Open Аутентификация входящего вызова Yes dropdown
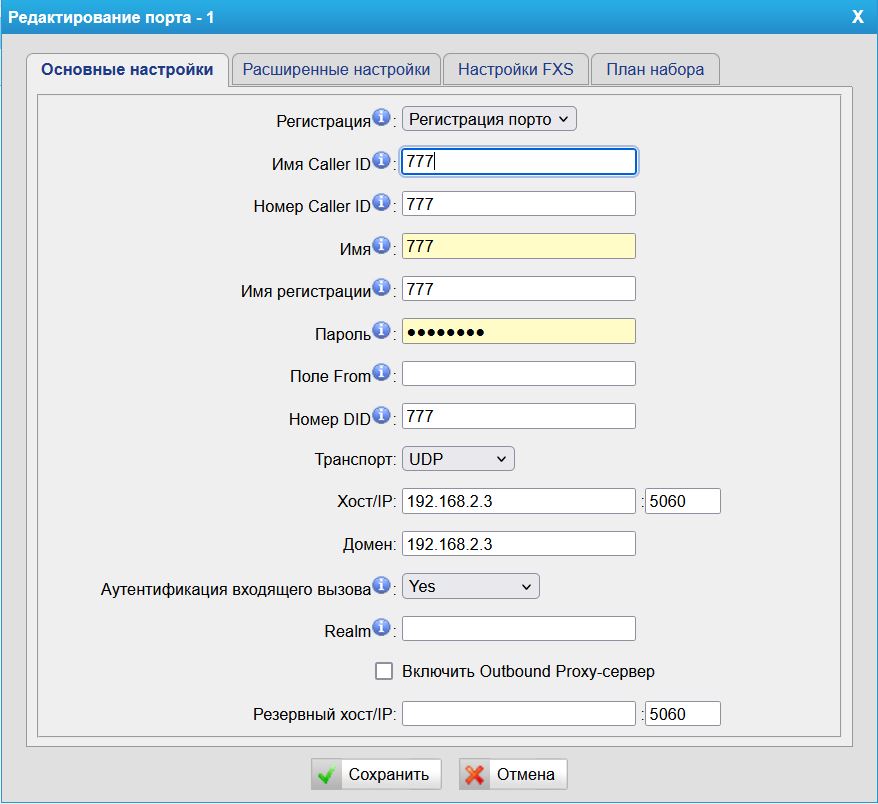 pos(470,586)
